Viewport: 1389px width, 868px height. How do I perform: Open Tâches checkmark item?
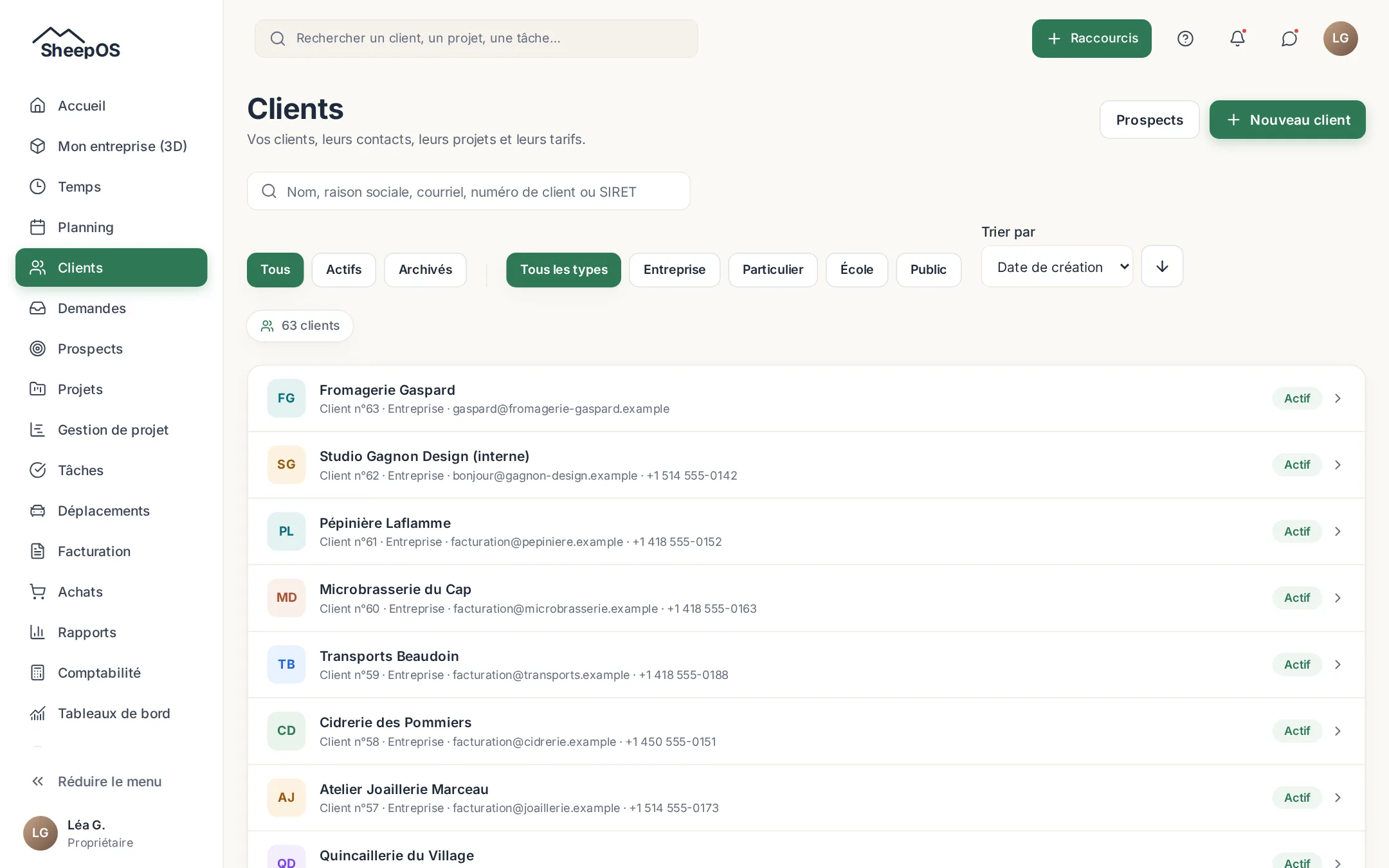[x=111, y=470]
